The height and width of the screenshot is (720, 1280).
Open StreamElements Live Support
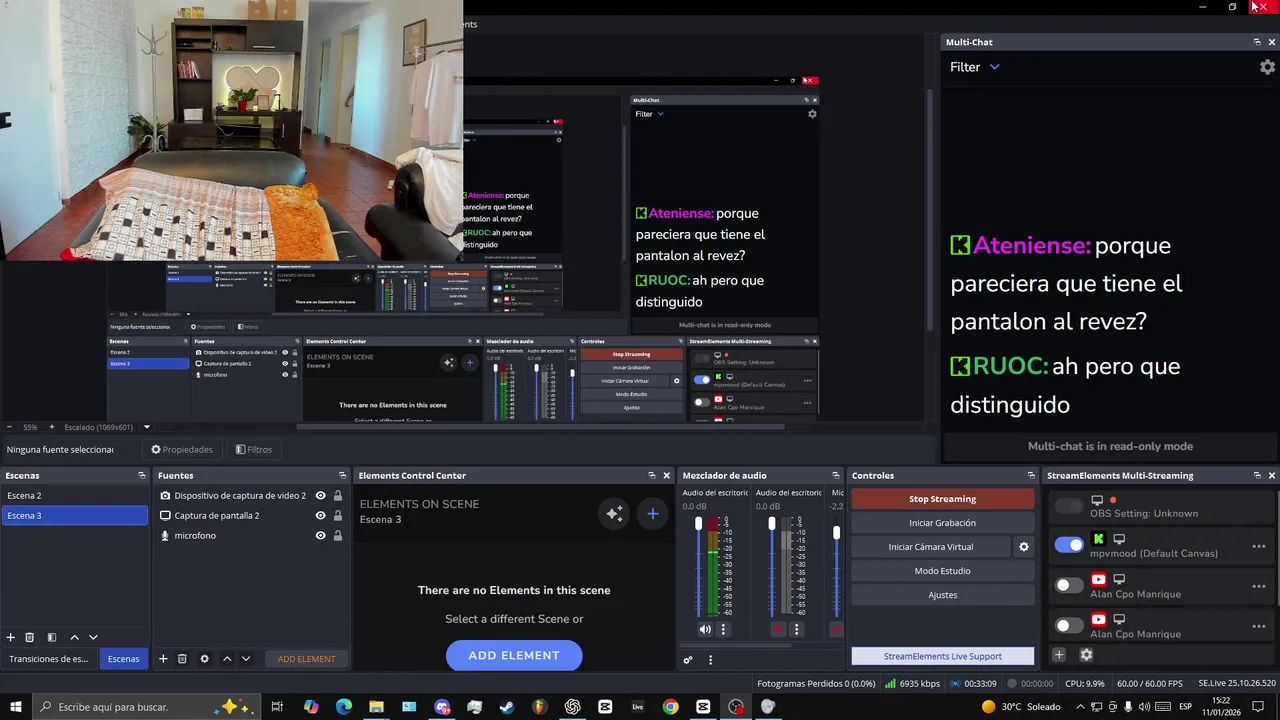click(942, 656)
